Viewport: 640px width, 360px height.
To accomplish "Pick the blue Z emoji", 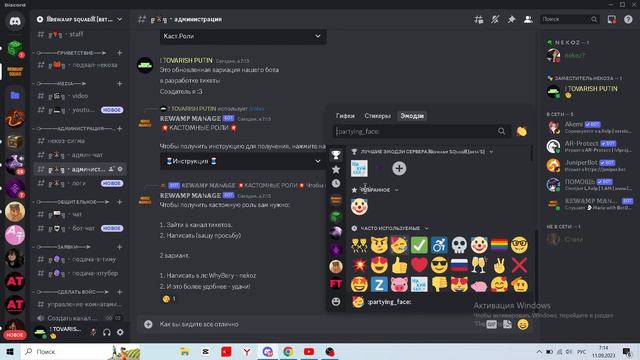I will tap(379, 284).
